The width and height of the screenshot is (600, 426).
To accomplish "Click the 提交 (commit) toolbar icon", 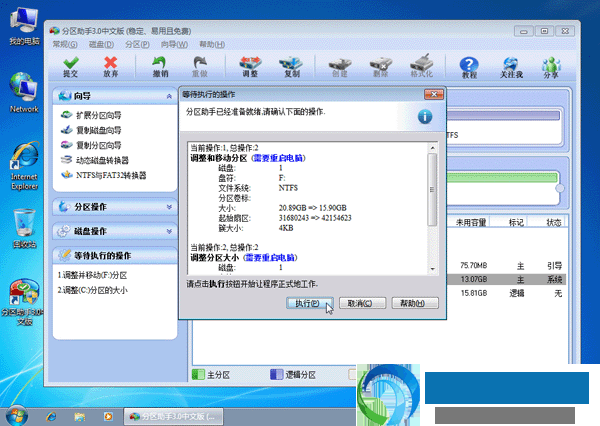I will click(x=71, y=67).
